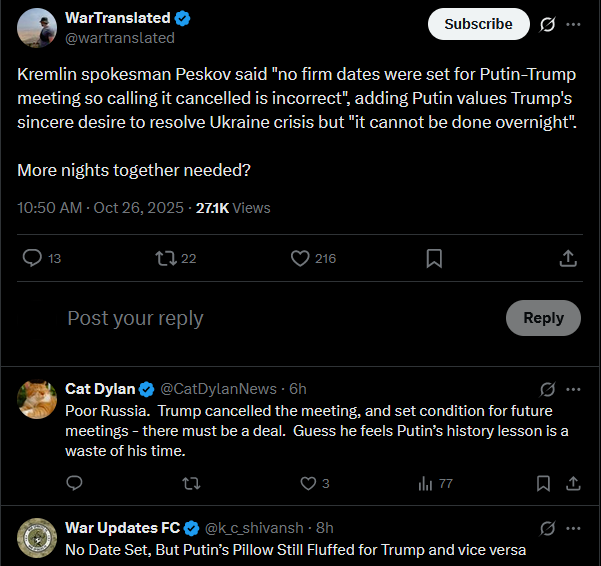Repost the WarTranslated post
The width and height of the screenshot is (601, 566).
(x=166, y=258)
